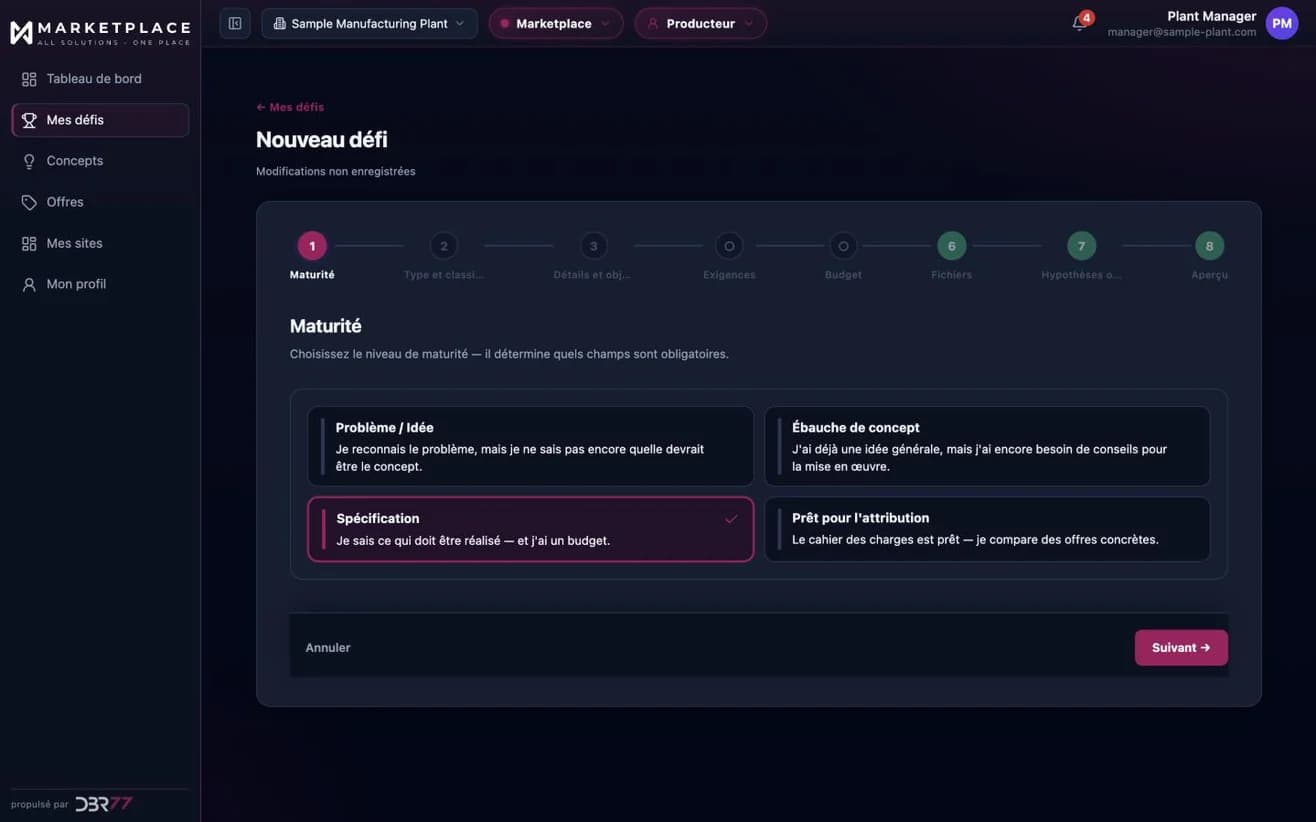The height and width of the screenshot is (822, 1316).
Task: Select the Problème / Idée maturity option
Action: pos(530,446)
